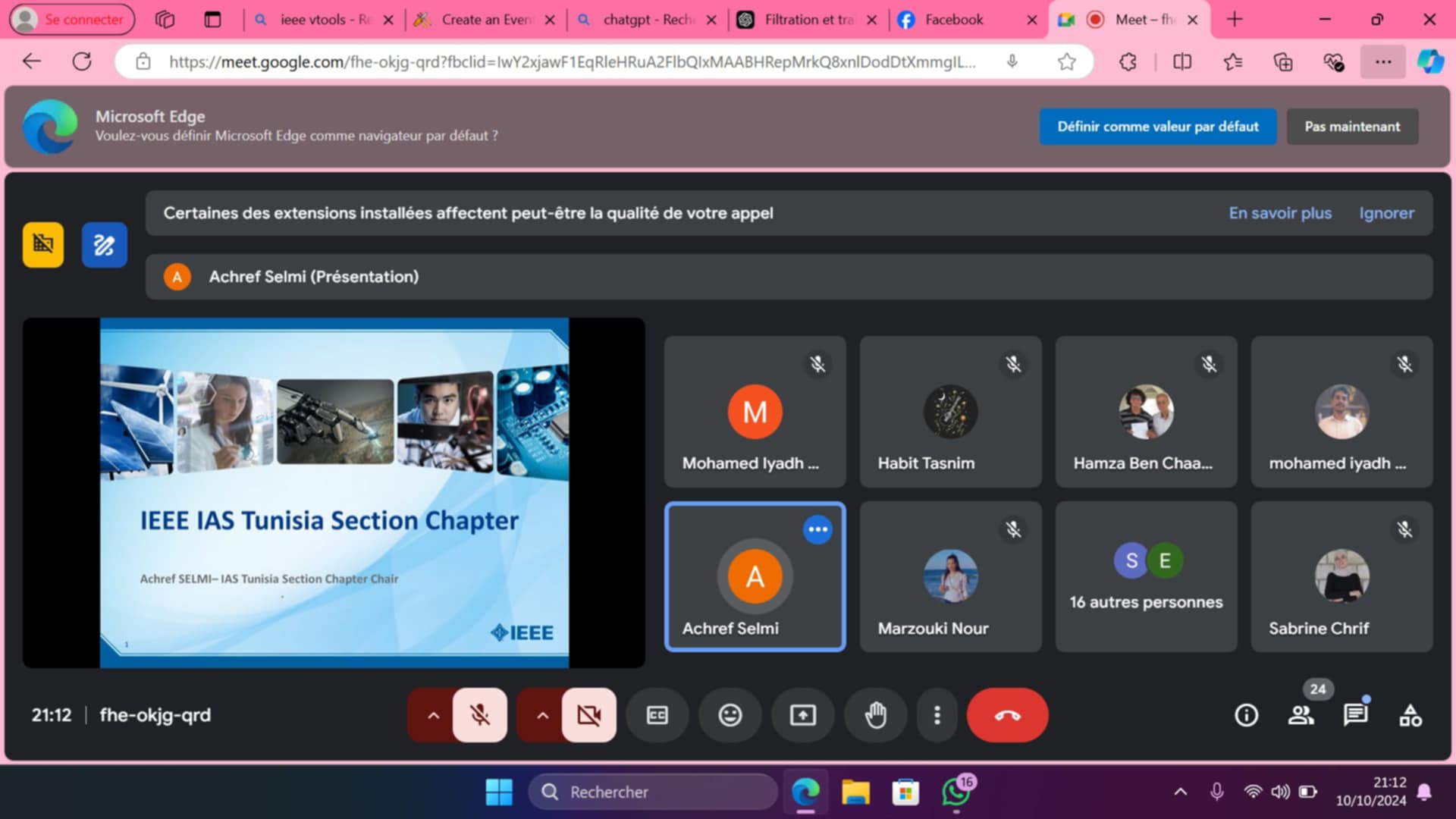This screenshot has width=1456, height=819.
Task: Click the Se connecter profile button
Action: tap(72, 20)
